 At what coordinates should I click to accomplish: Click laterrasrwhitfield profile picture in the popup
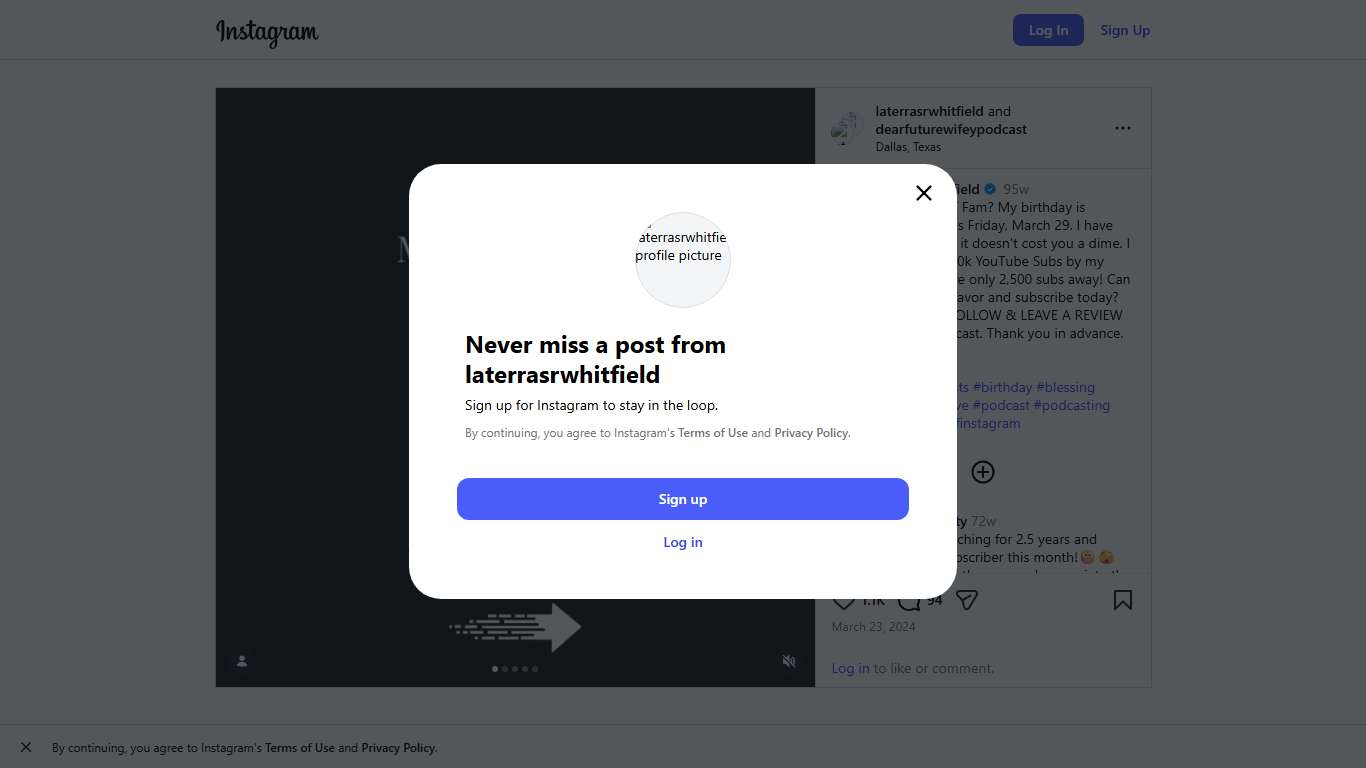pyautogui.click(x=683, y=260)
